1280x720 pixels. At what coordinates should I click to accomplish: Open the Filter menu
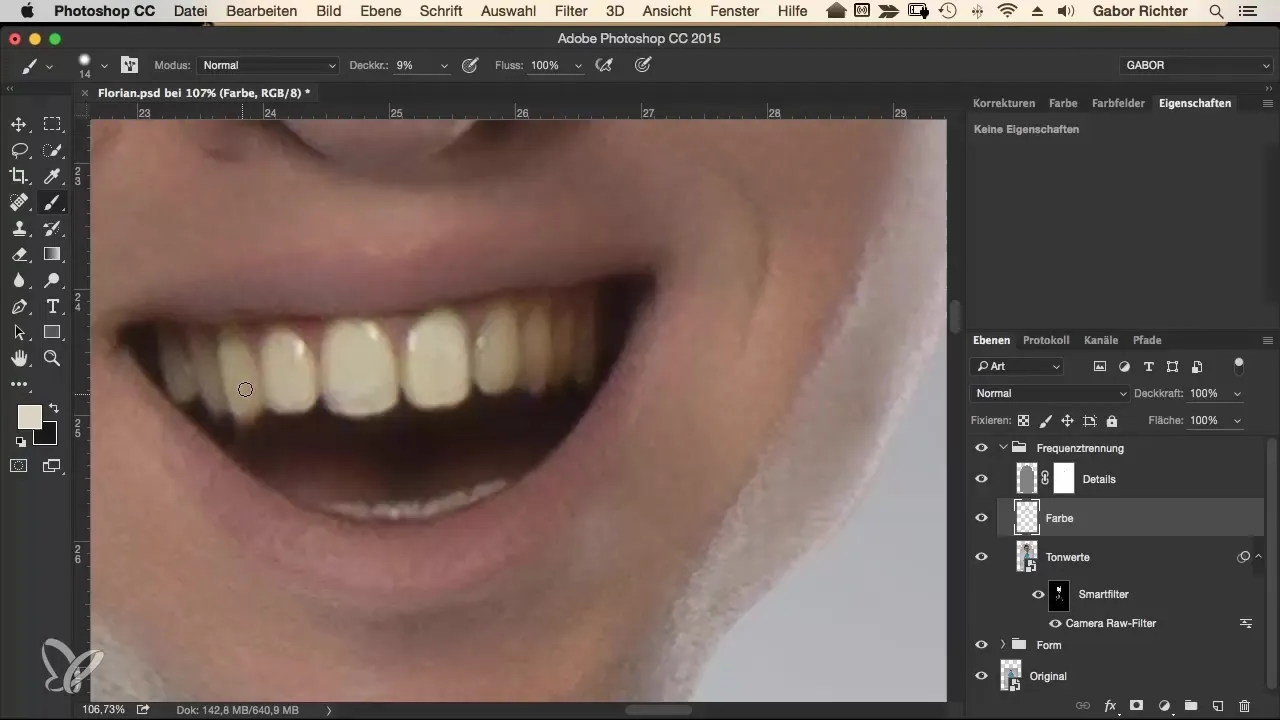click(571, 11)
